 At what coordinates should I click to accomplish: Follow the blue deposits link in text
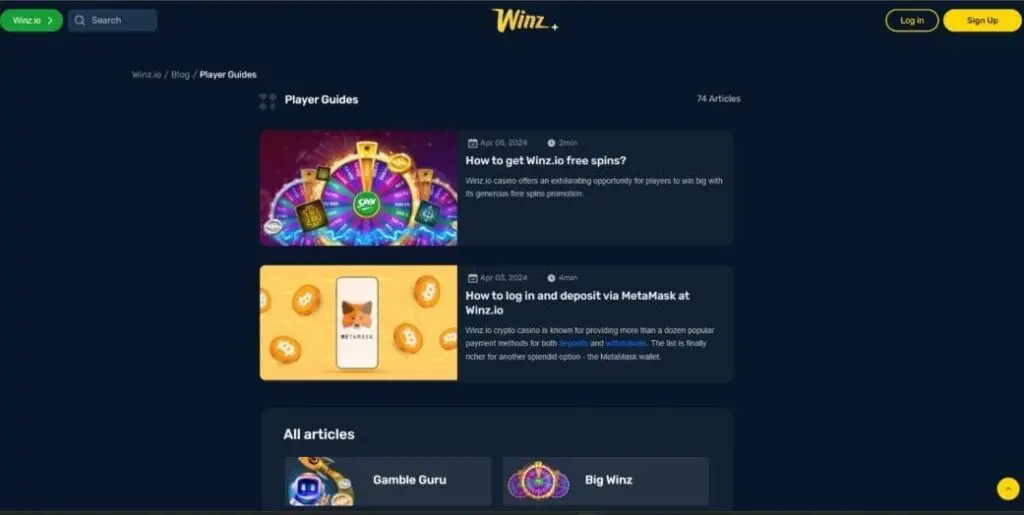click(573, 343)
